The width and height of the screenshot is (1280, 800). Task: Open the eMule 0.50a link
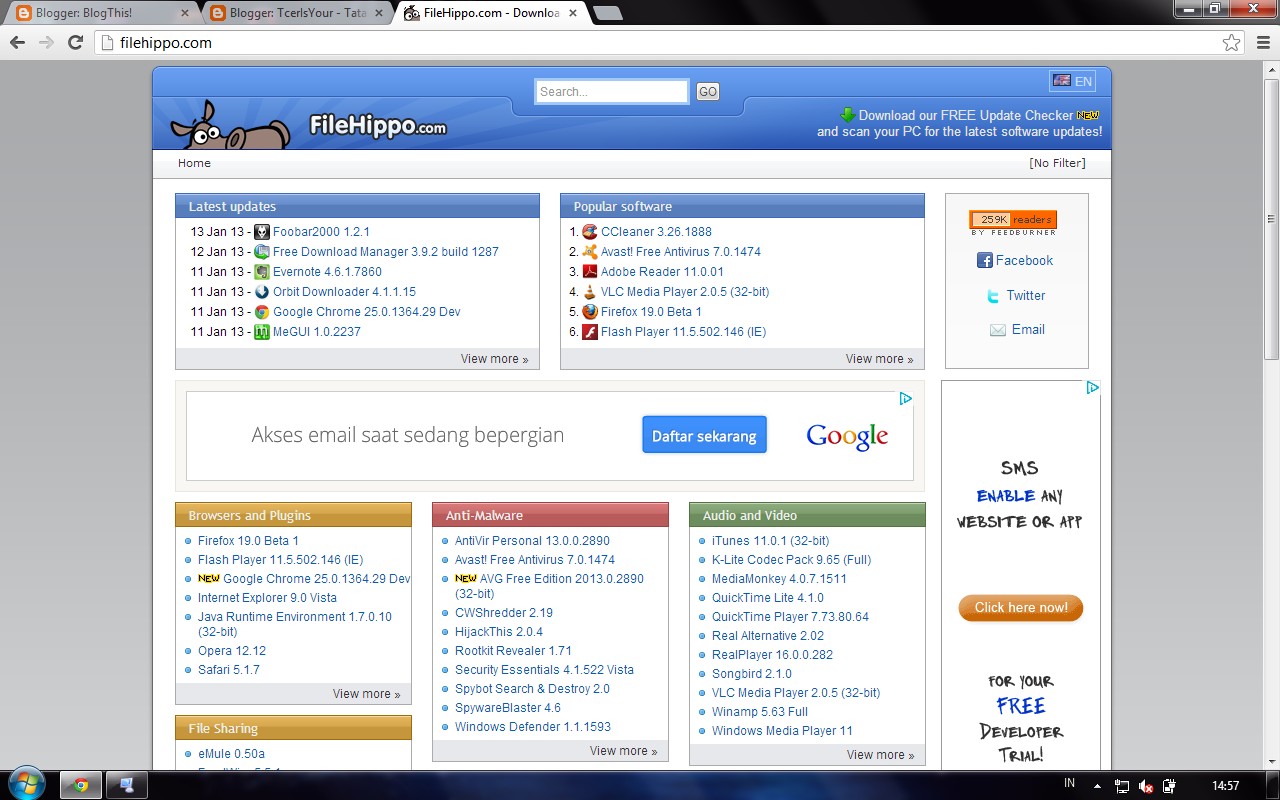[231, 754]
